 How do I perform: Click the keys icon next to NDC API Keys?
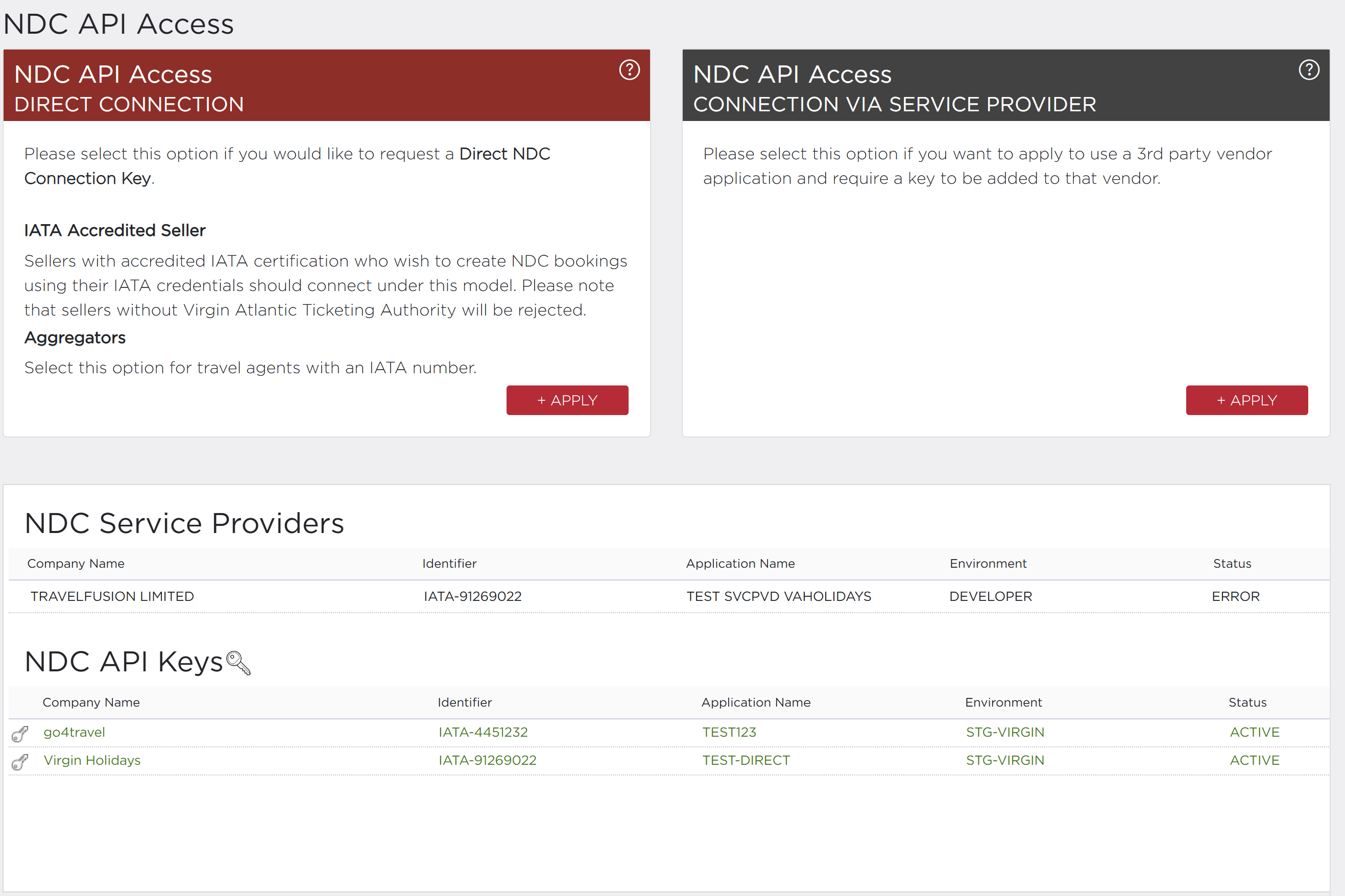(238, 663)
